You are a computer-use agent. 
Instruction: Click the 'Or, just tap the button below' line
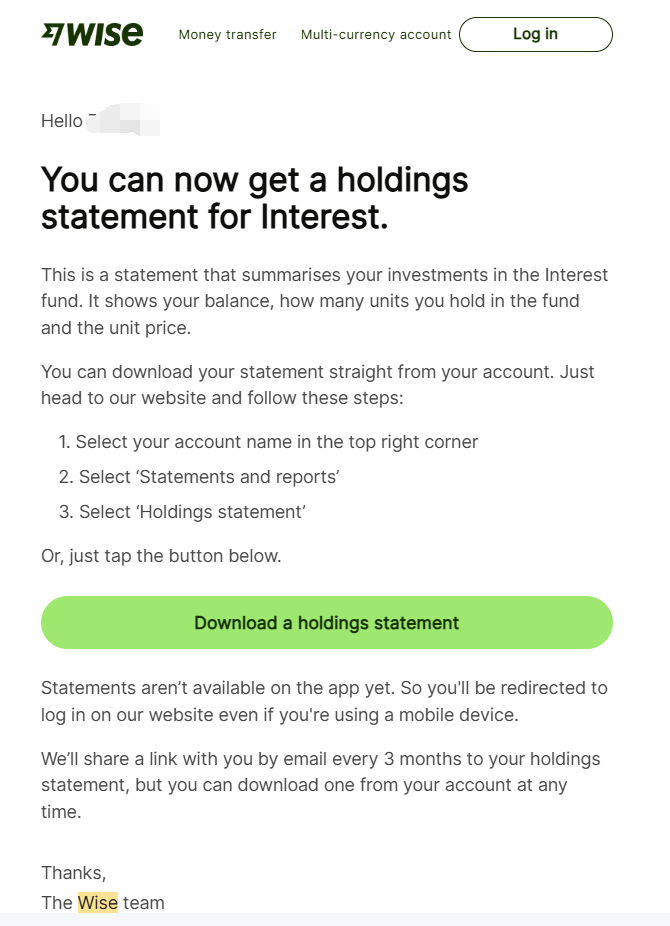(161, 556)
